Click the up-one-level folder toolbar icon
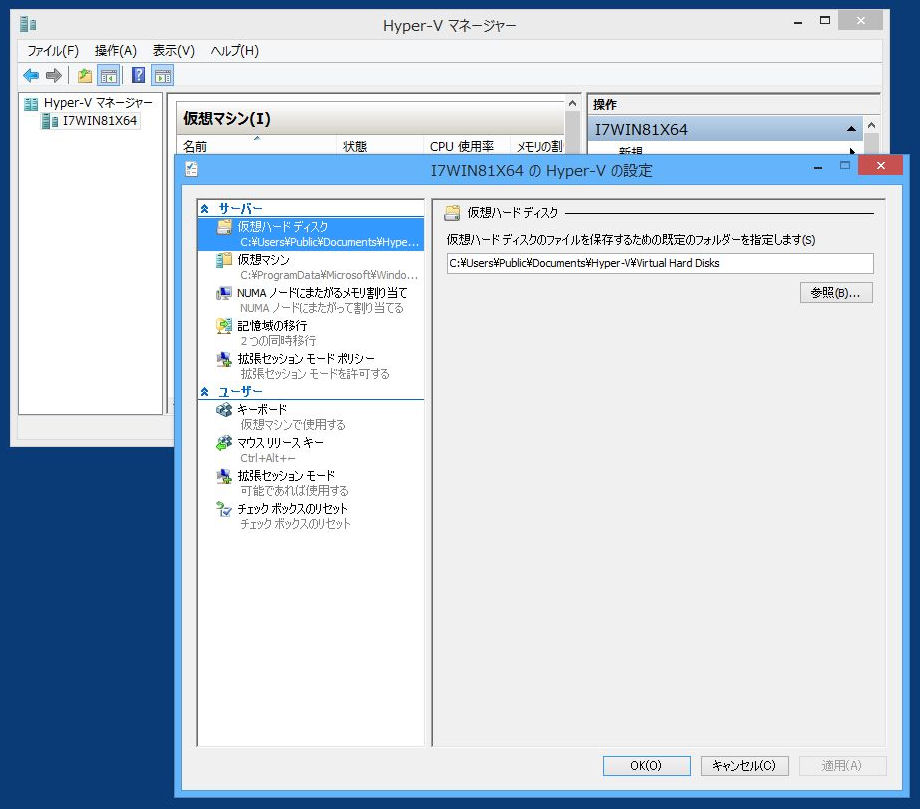920x809 pixels. coord(85,76)
